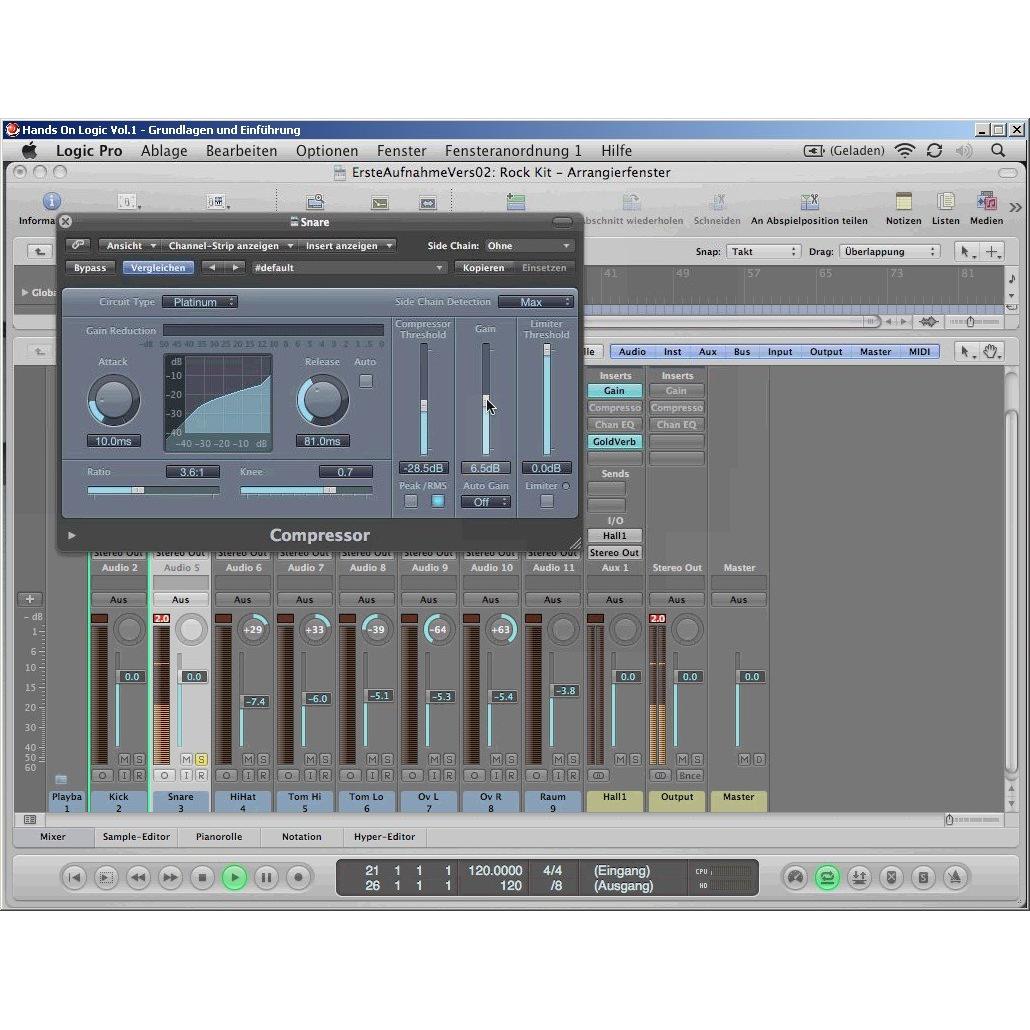This screenshot has width=1030, height=1030.
Task: Toggle the green cycle mode button
Action: tap(827, 877)
